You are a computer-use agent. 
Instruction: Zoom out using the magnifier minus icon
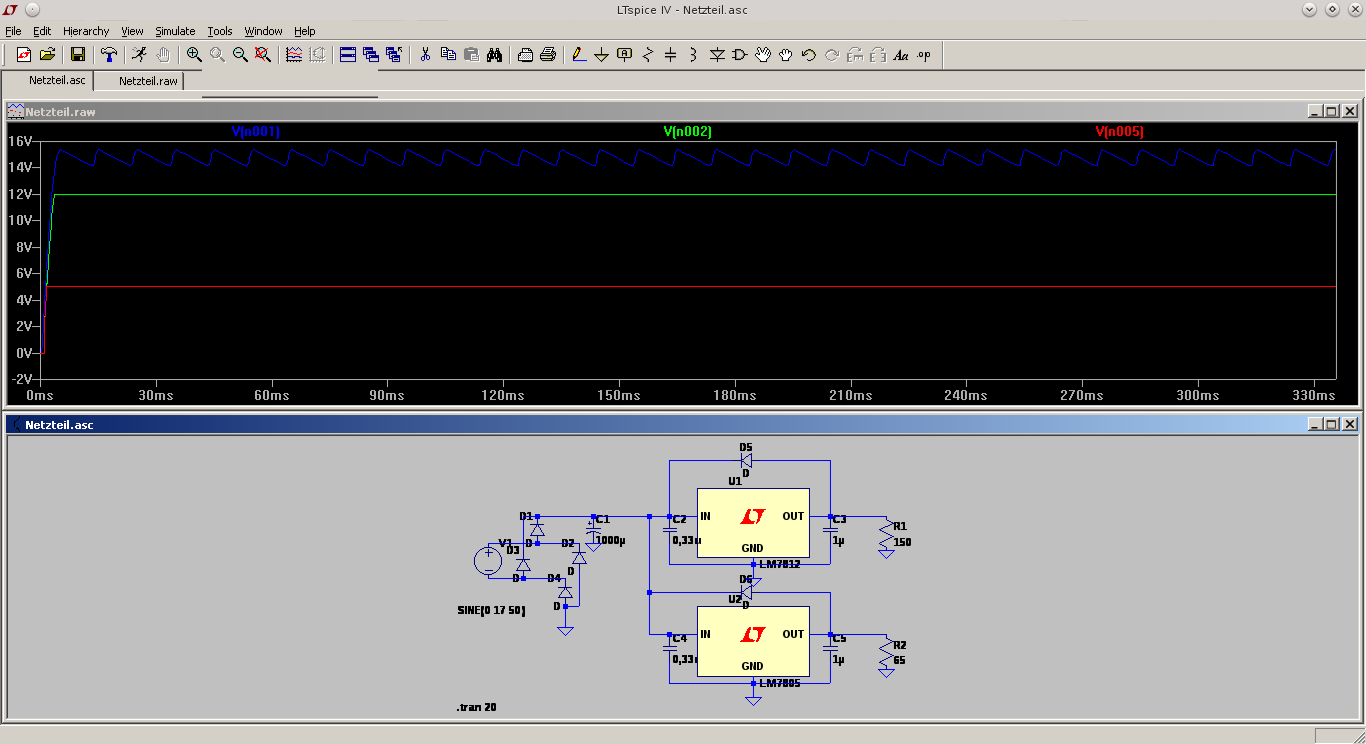click(240, 55)
